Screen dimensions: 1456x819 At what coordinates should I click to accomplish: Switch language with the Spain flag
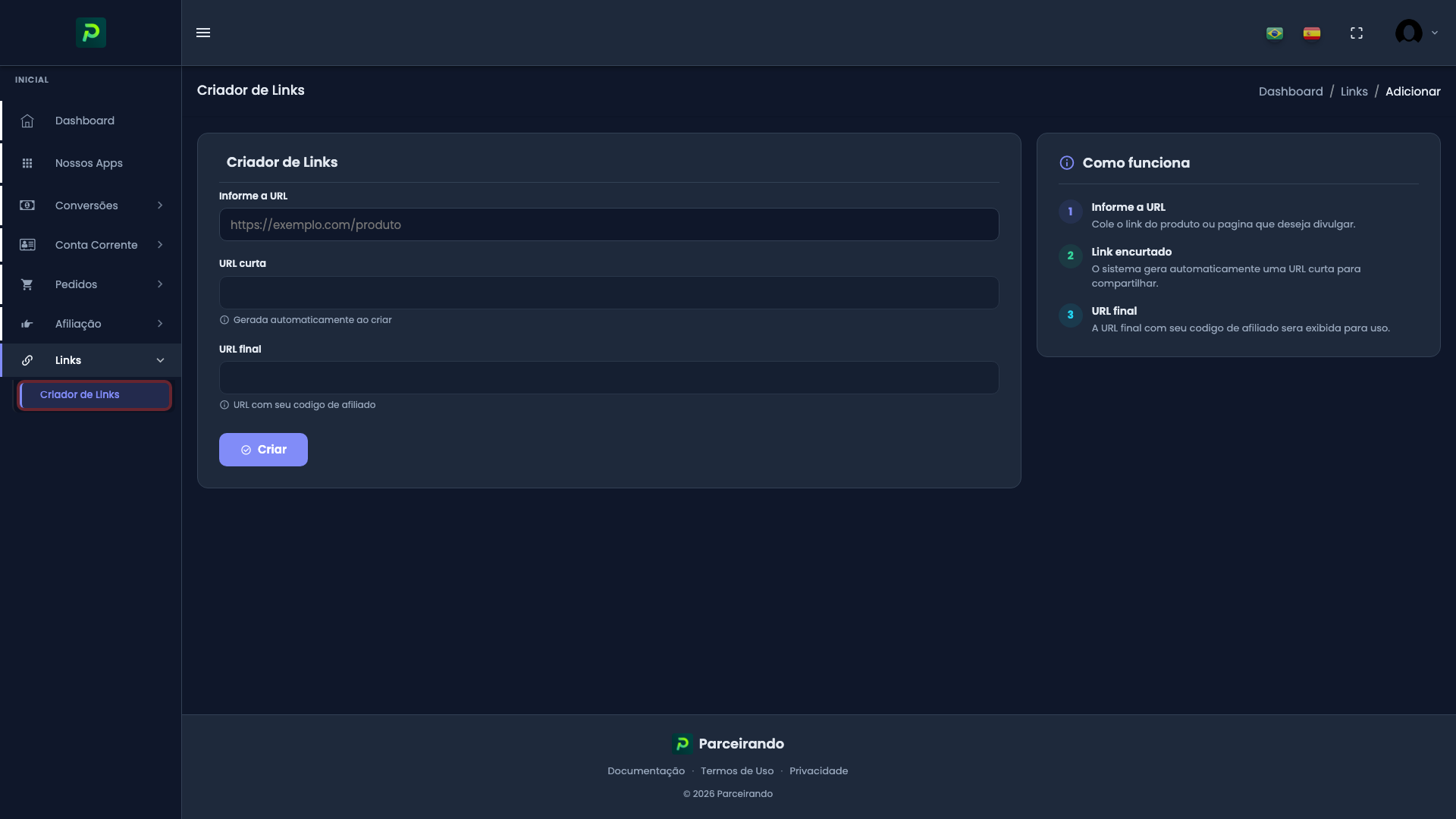pyautogui.click(x=1312, y=33)
